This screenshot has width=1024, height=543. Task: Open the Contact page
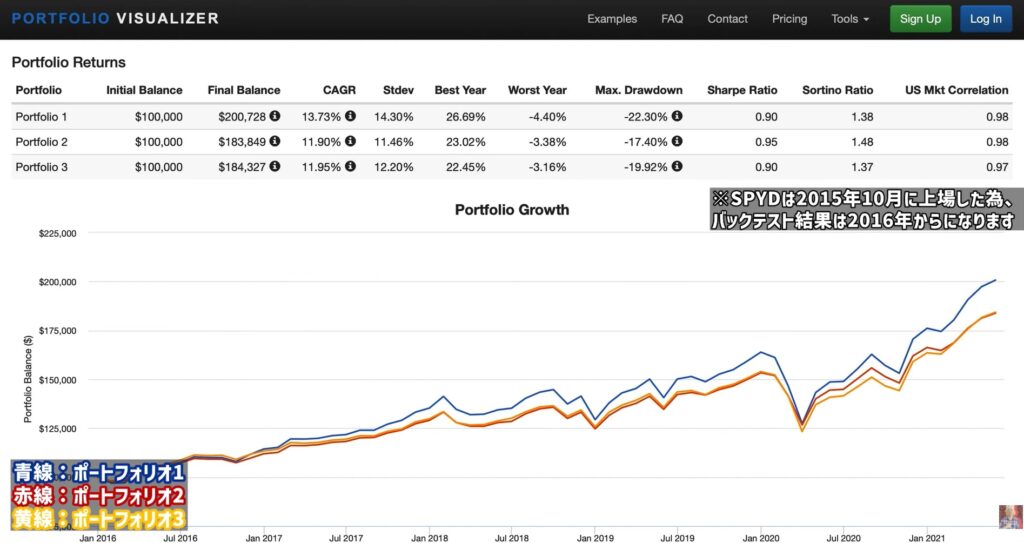pyautogui.click(x=727, y=19)
